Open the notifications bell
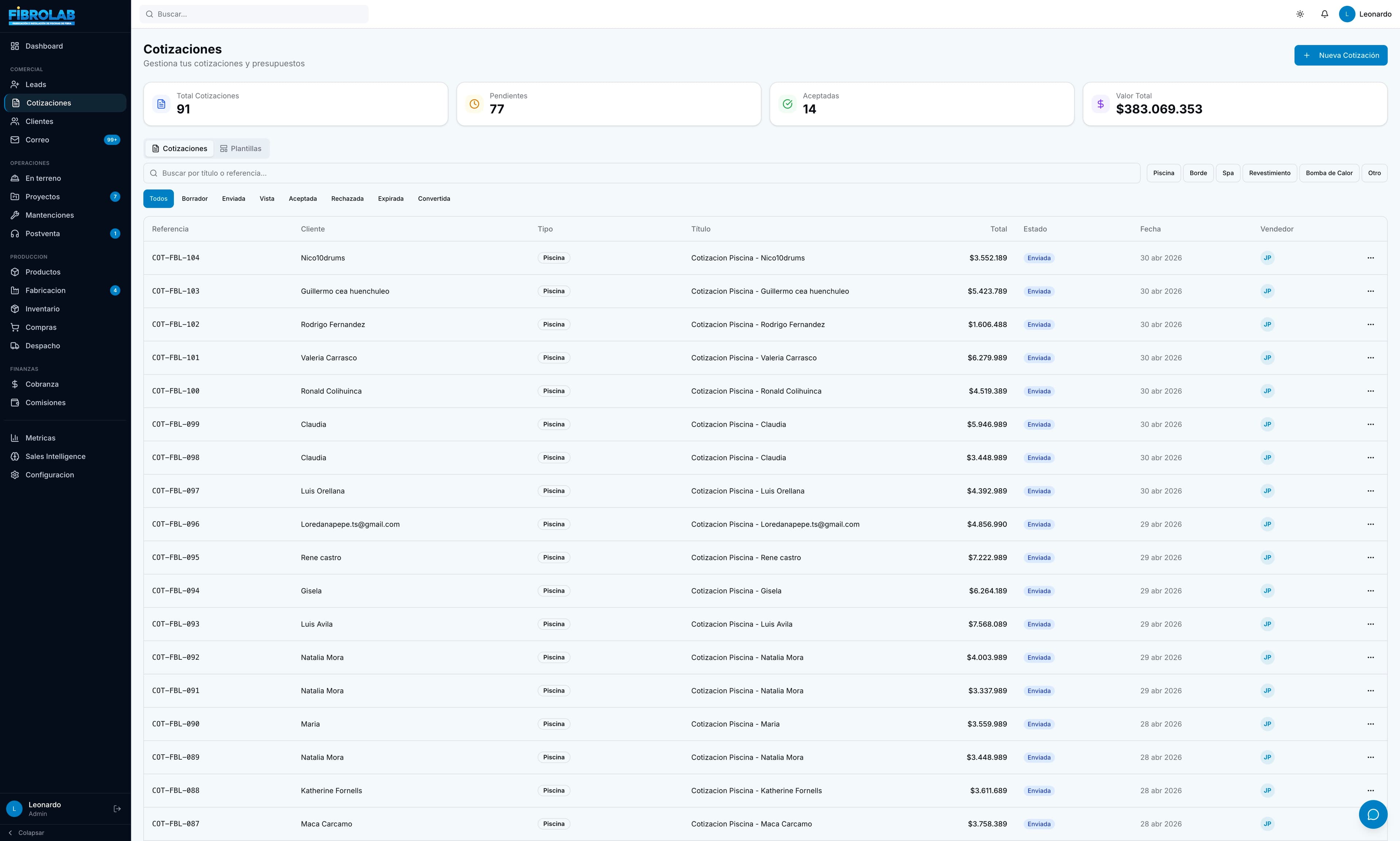The image size is (1400, 841). click(x=1324, y=14)
